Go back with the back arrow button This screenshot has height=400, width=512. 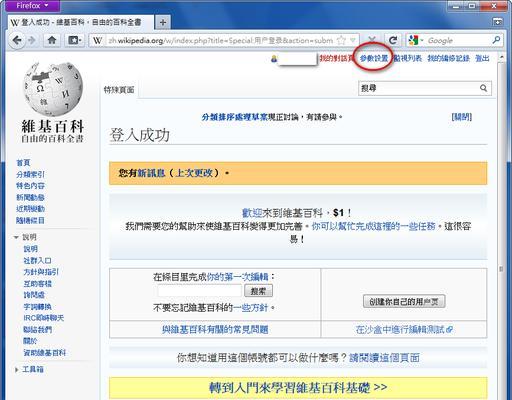click(x=17, y=40)
